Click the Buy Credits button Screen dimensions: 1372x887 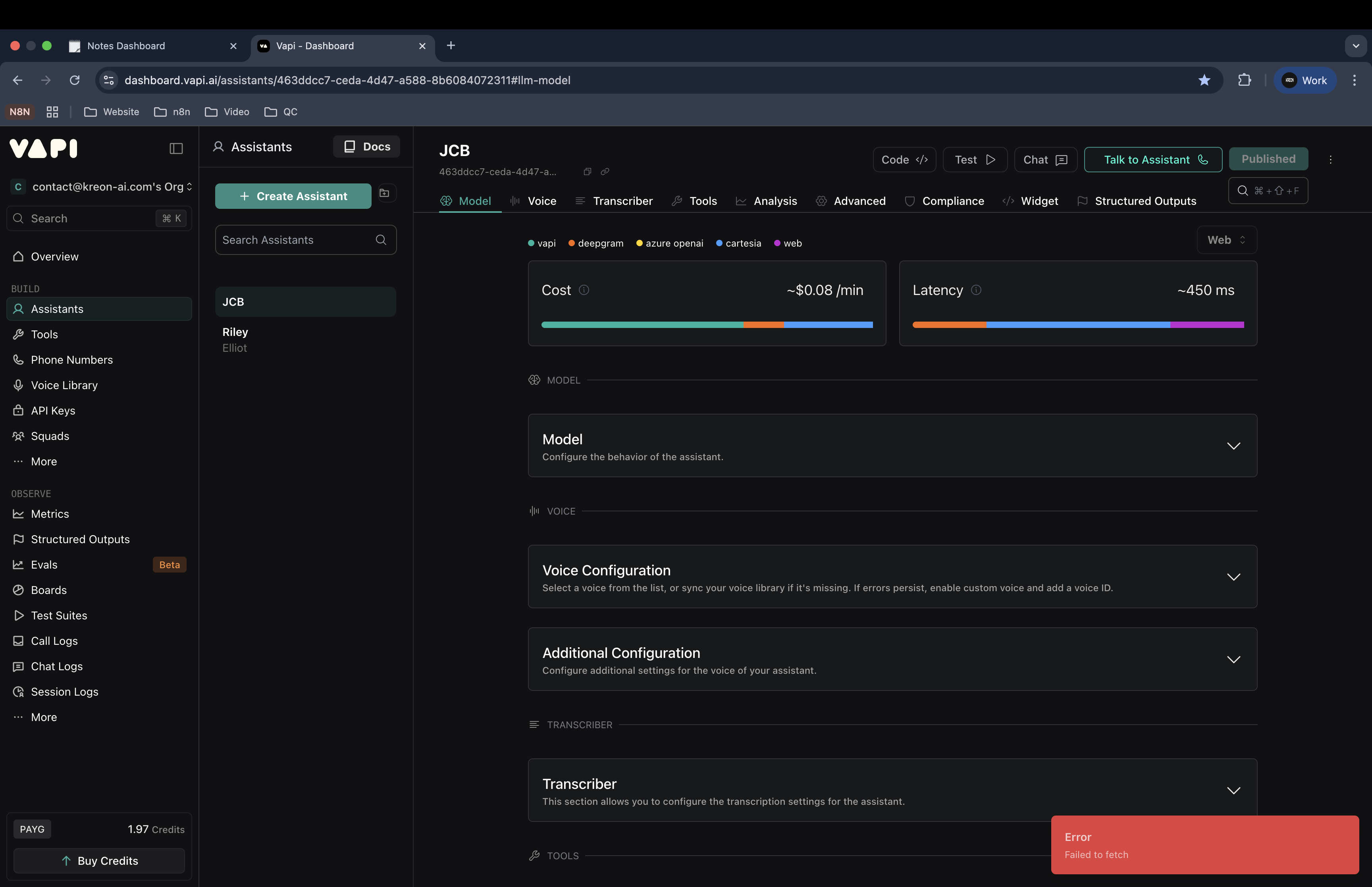99,860
